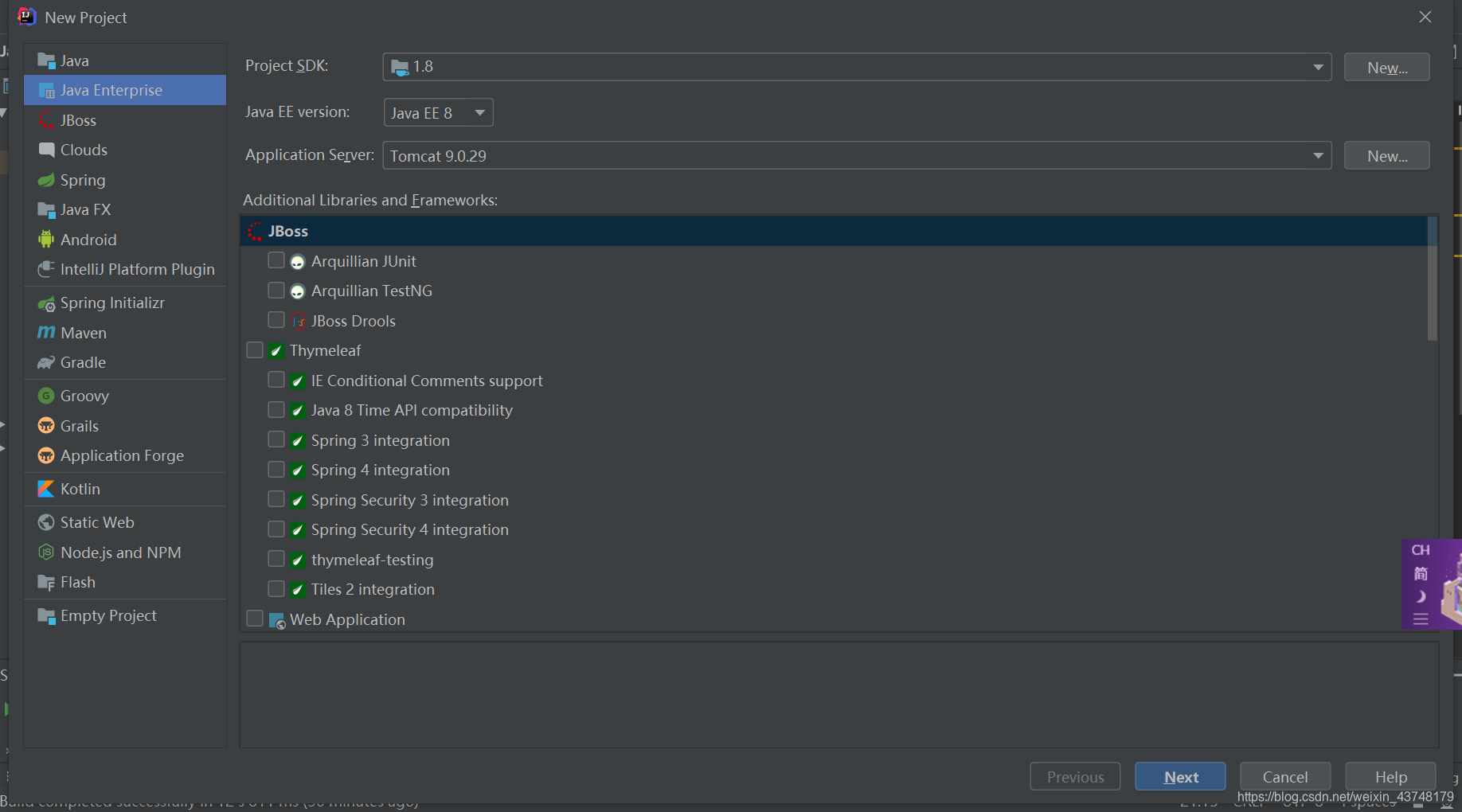Screen dimensions: 1462x812
Task: Click New button beside Project SDK
Action: tap(1387, 68)
